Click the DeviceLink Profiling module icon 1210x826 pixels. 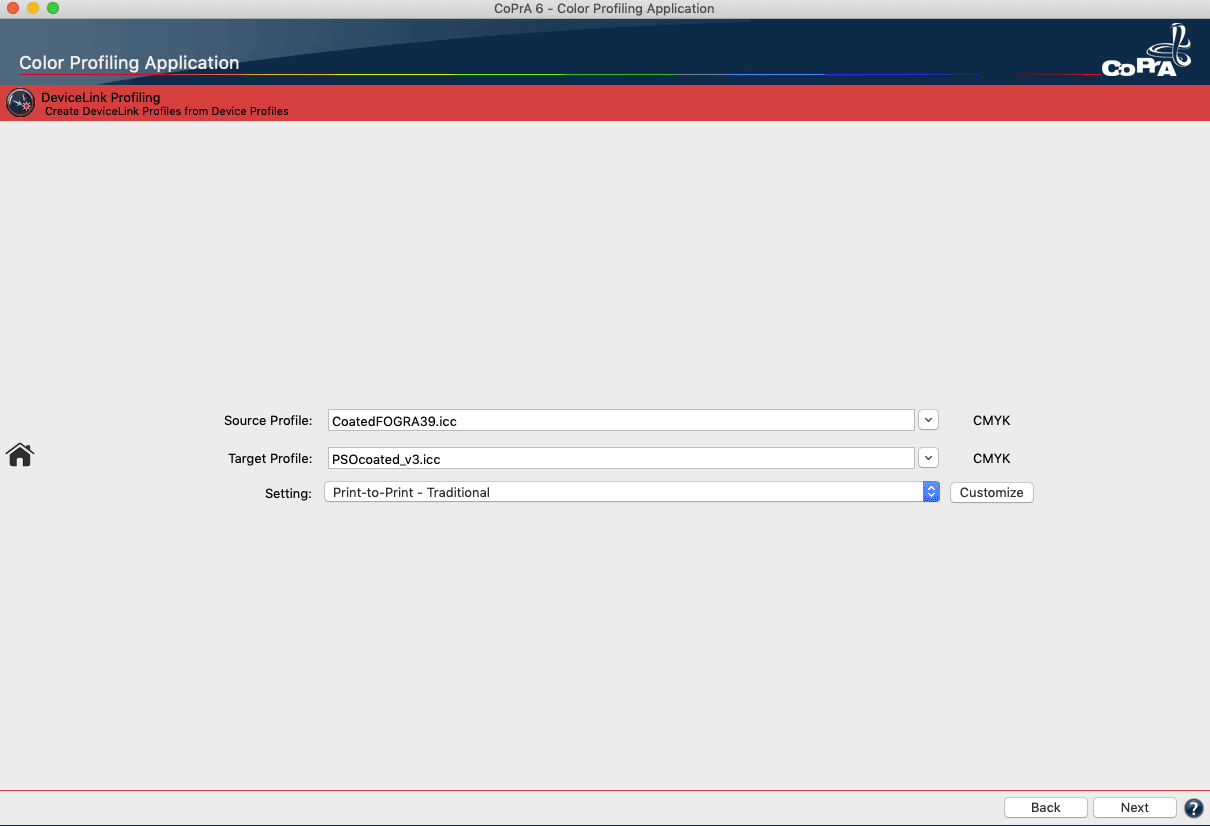[x=20, y=103]
